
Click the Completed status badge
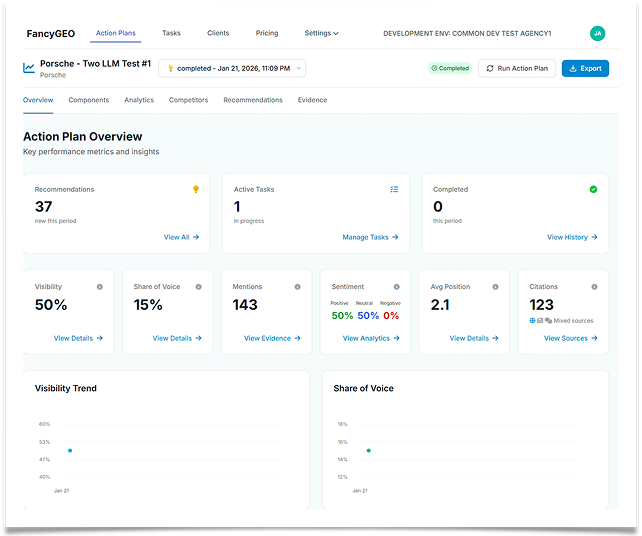[450, 68]
